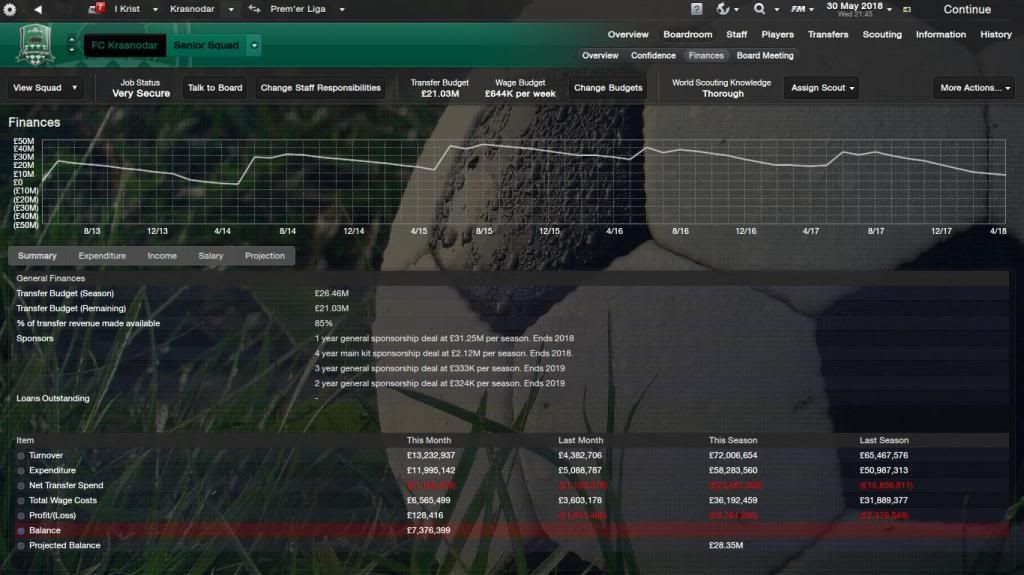This screenshot has width=1024, height=575.
Task: Click the FC Krasnodar club badge
Action: click(x=36, y=45)
